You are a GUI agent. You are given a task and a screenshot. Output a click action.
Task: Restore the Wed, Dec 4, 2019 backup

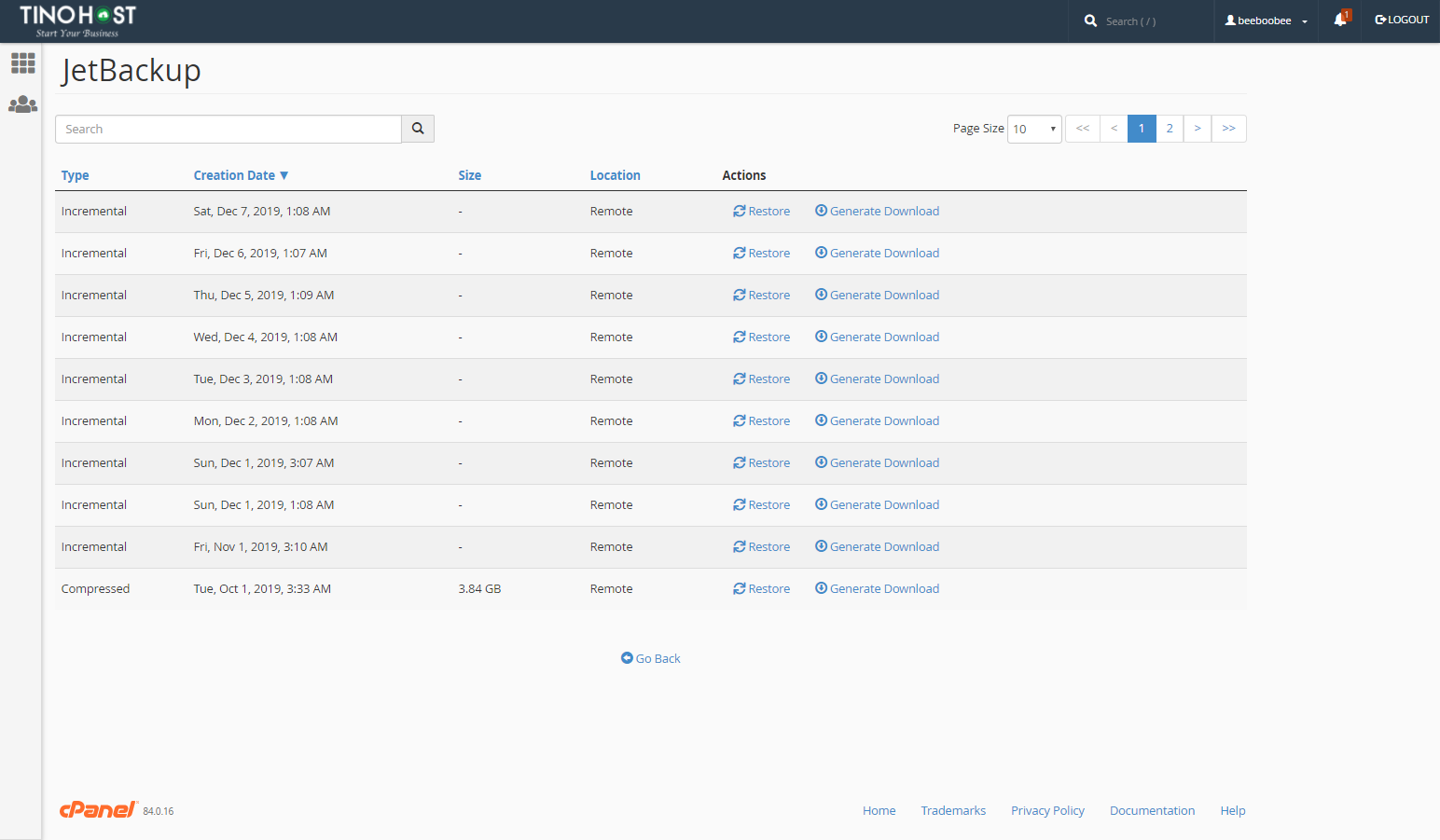pyautogui.click(x=761, y=337)
